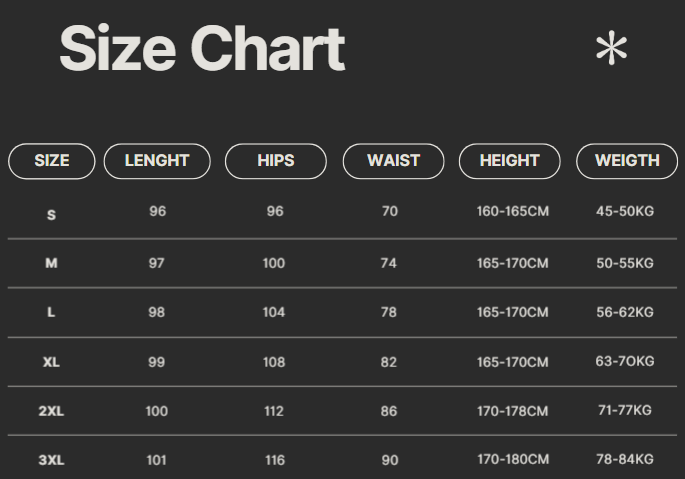685x479 pixels.
Task: Click the 3XL size row label
Action: tap(51, 460)
